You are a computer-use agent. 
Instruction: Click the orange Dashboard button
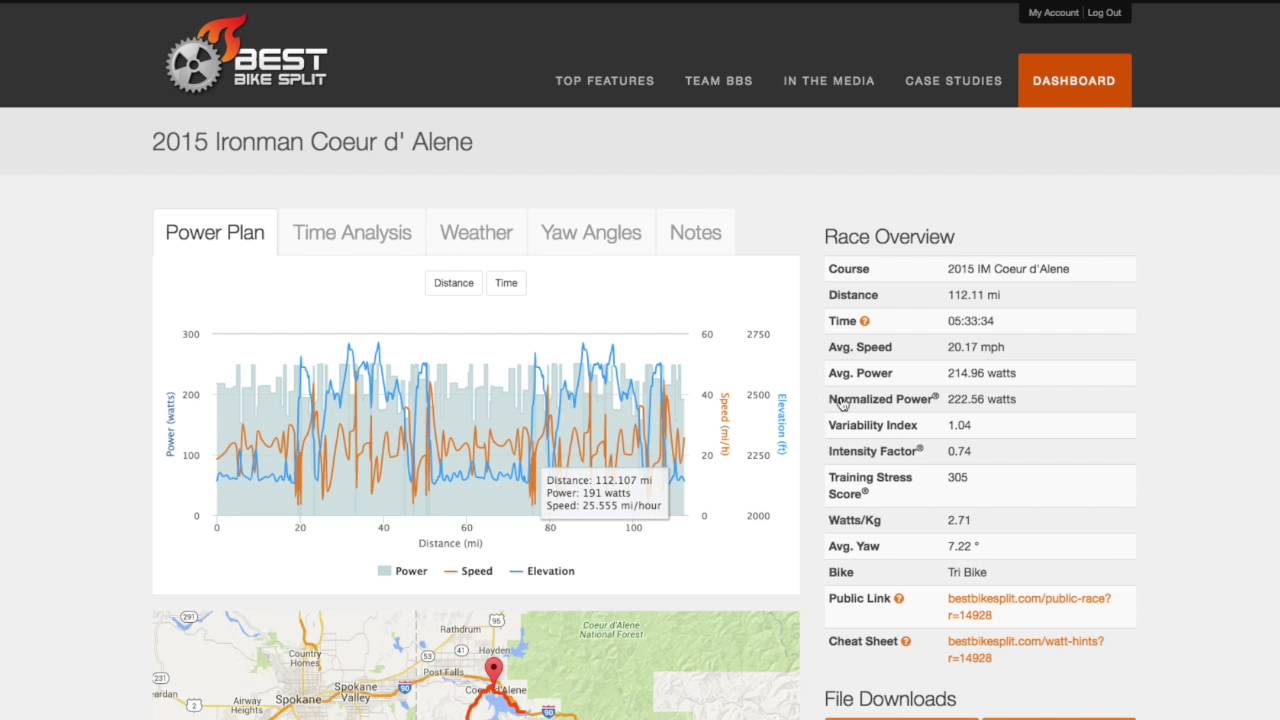click(x=1075, y=80)
